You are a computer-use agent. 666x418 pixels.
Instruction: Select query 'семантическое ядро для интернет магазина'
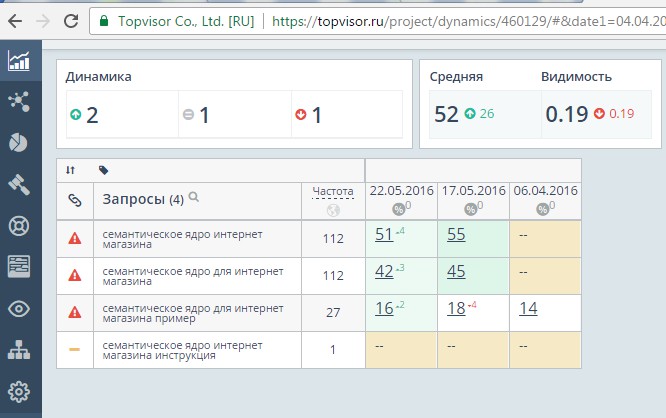pos(193,276)
